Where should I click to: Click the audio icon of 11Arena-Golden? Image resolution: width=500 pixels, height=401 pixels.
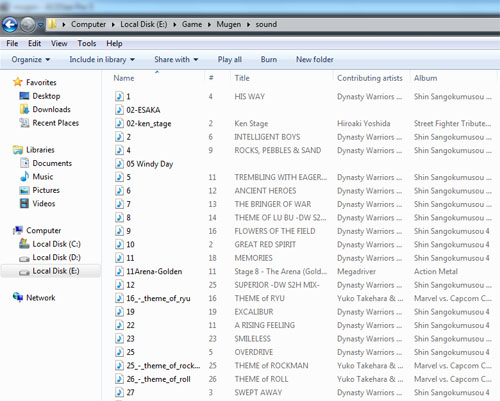click(x=119, y=271)
